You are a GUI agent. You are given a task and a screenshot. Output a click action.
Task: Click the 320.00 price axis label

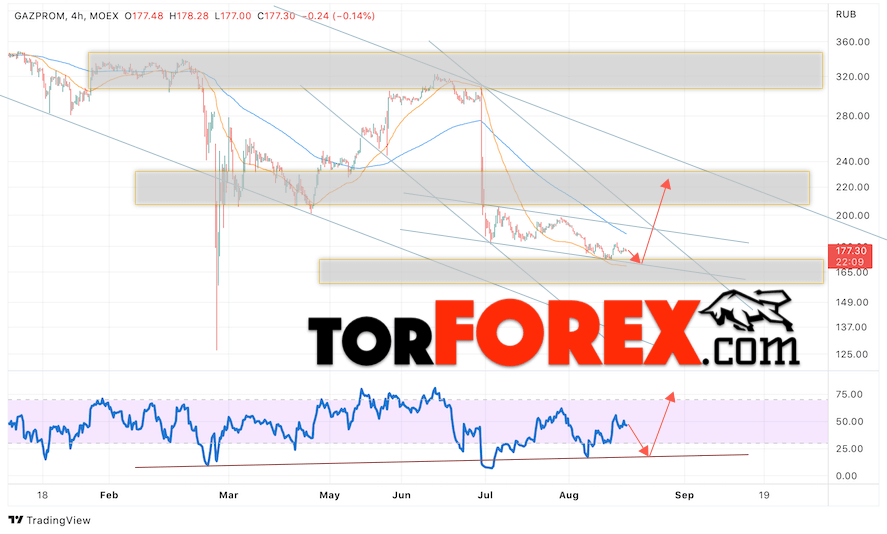coord(852,77)
